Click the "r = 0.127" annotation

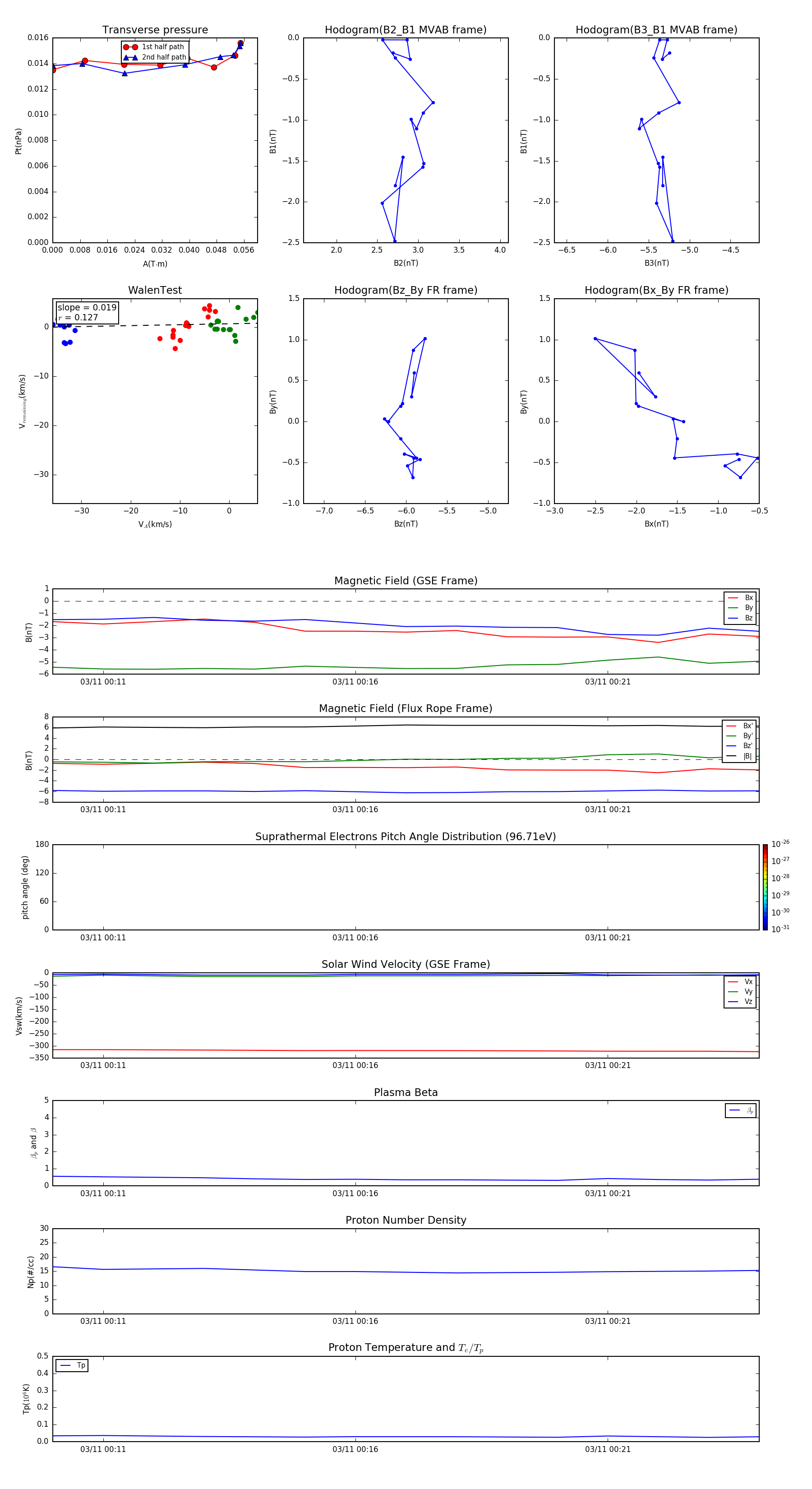(x=78, y=317)
